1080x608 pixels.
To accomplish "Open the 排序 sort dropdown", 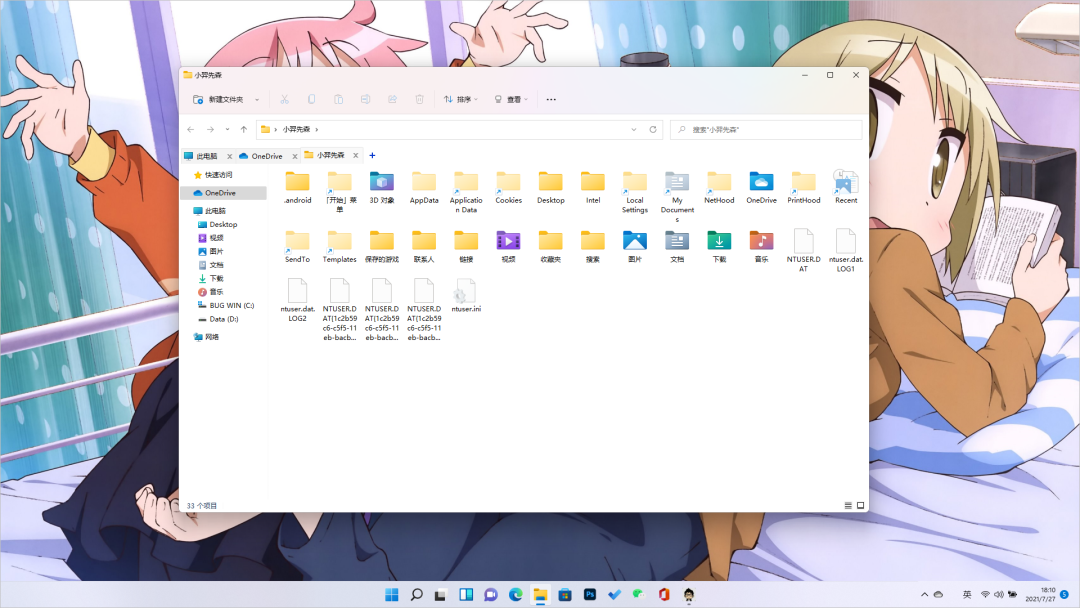I will pos(462,100).
